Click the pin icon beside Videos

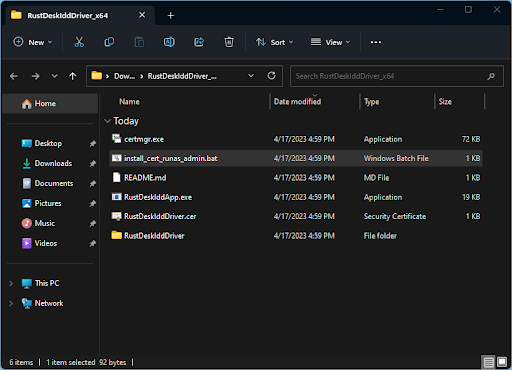93,243
